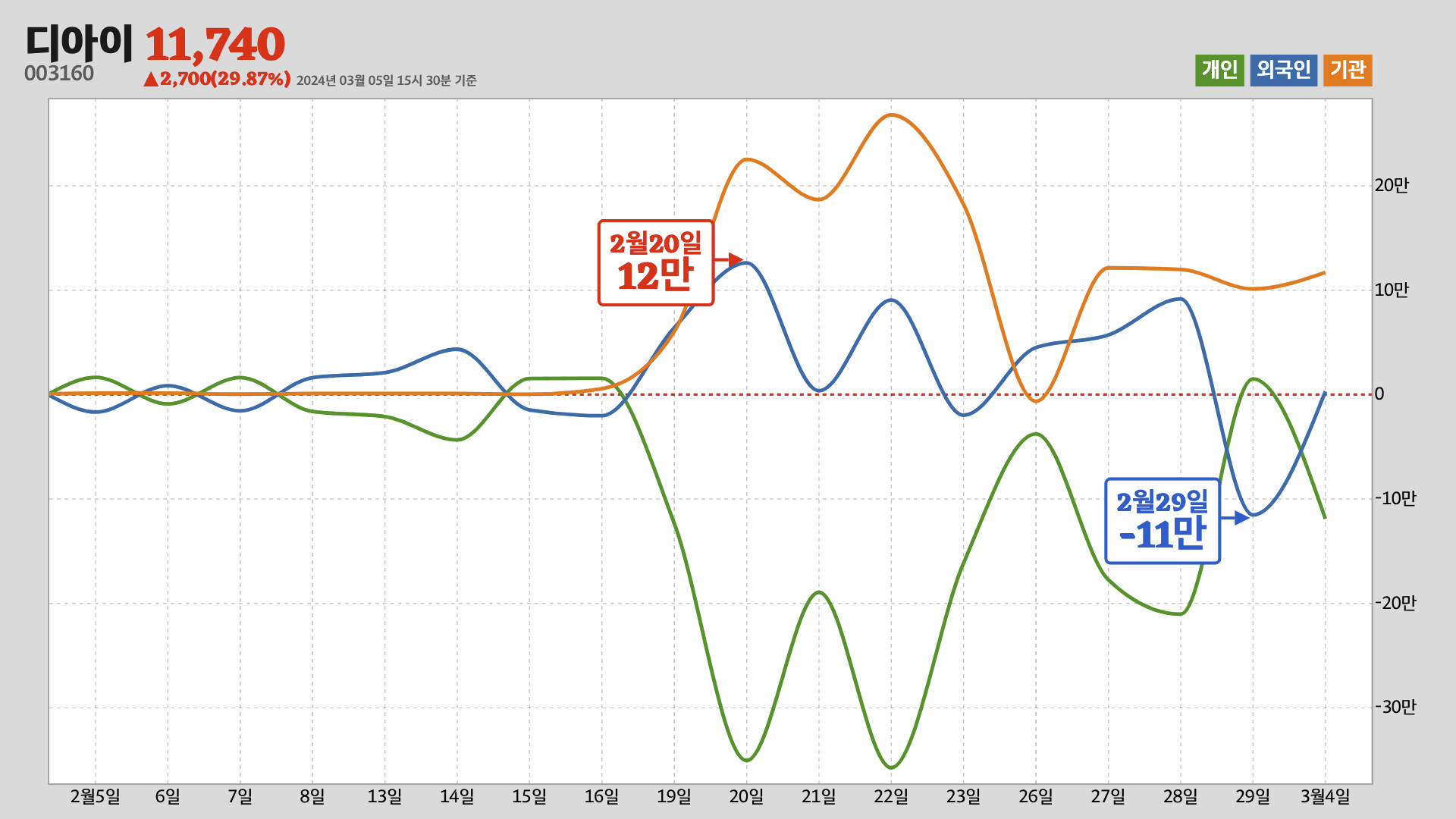Click the orange line's highest peak on 22일
The height and width of the screenshot is (819, 1456).
tap(891, 115)
